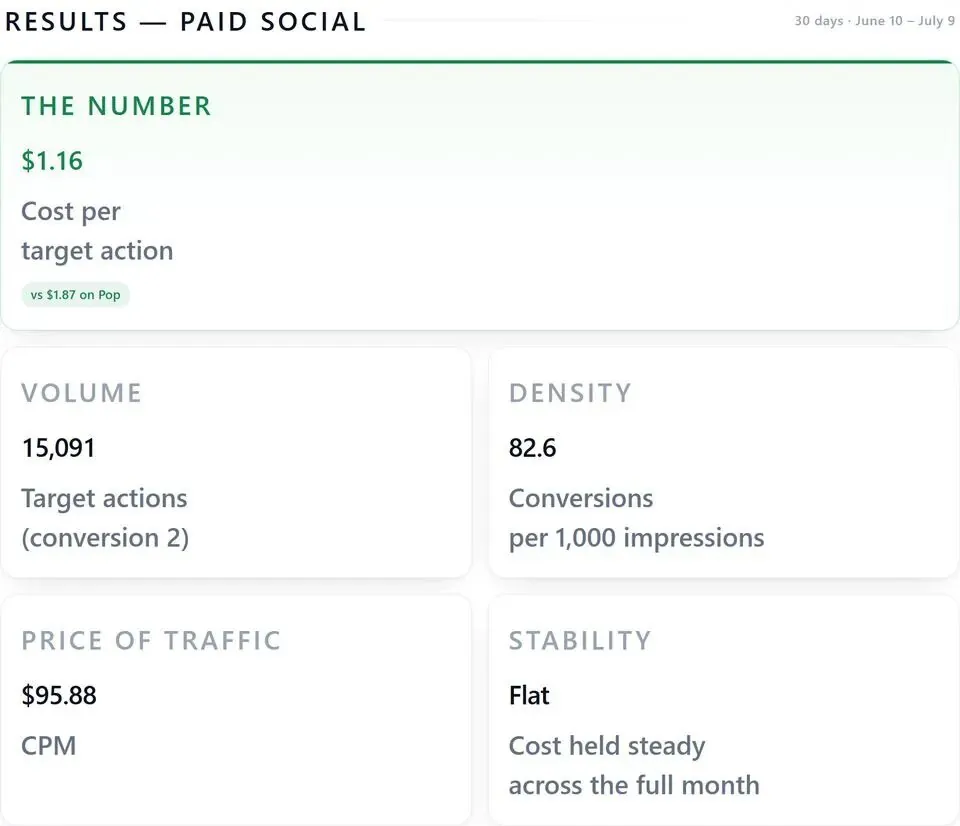This screenshot has height=826, width=960.
Task: Click the 15,091 target actions value
Action: pos(58,448)
